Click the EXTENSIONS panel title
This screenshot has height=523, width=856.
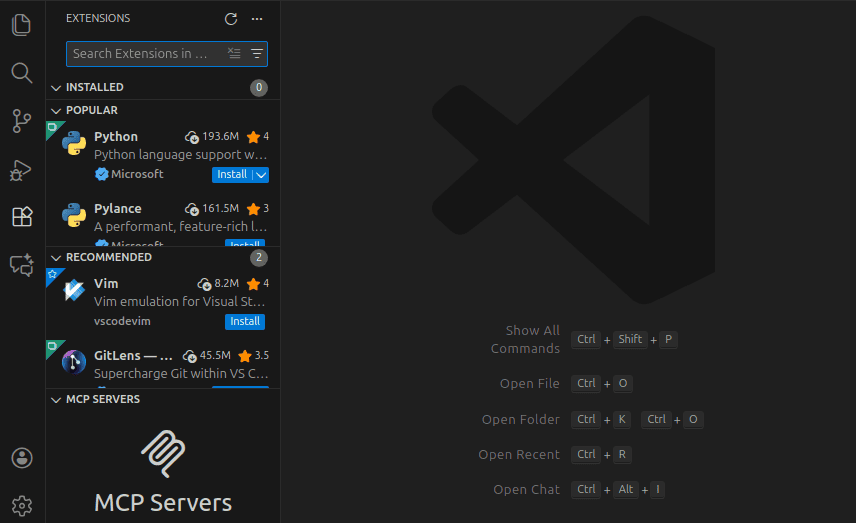coord(98,19)
